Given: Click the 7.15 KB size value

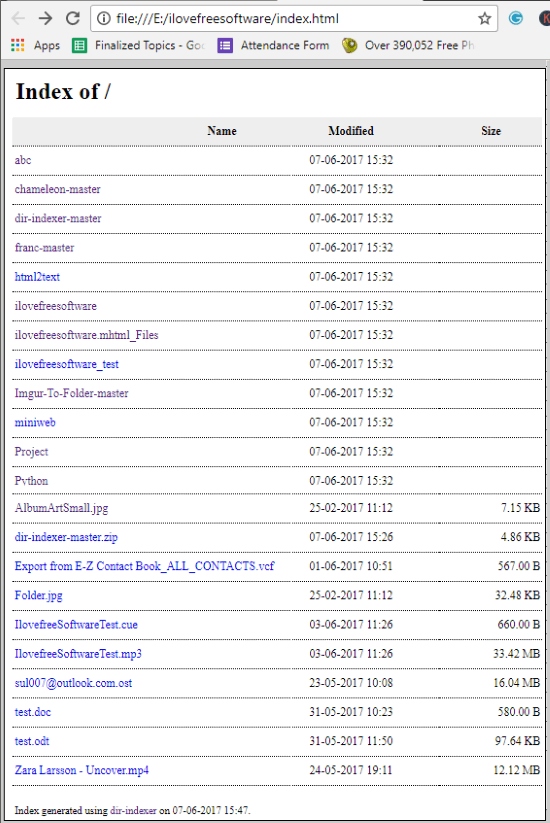Looking at the screenshot, I should 520,508.
